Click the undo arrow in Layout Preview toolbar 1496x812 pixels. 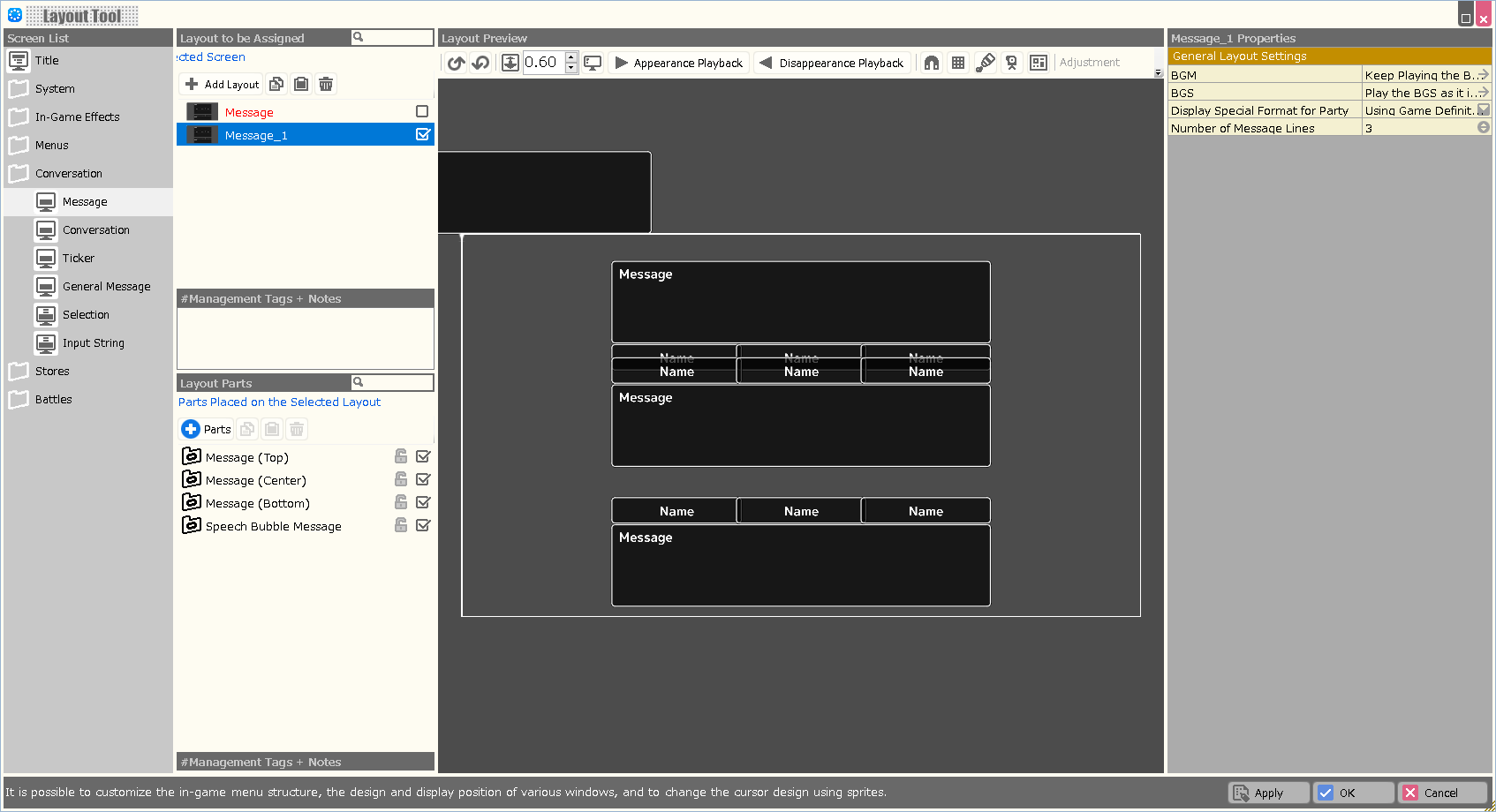point(480,63)
